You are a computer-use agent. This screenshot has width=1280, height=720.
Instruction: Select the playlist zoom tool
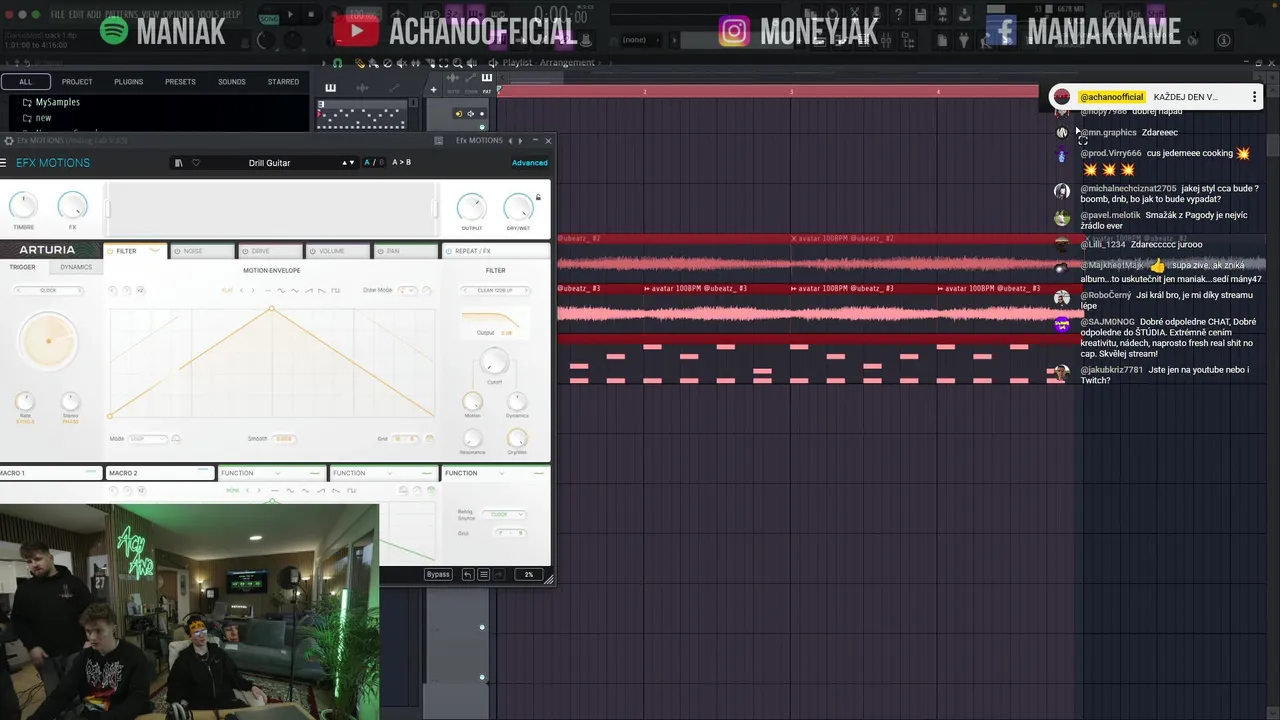[x=458, y=63]
